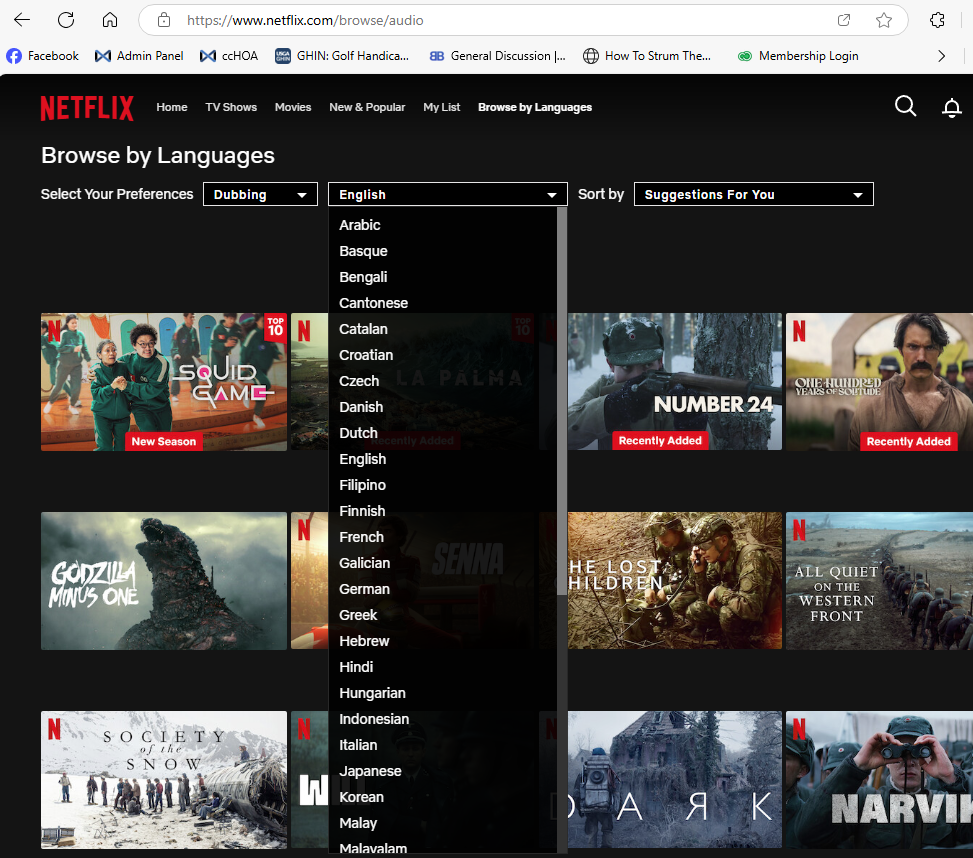Open the Membership Login bookmark
This screenshot has height=858, width=973.
coord(798,56)
